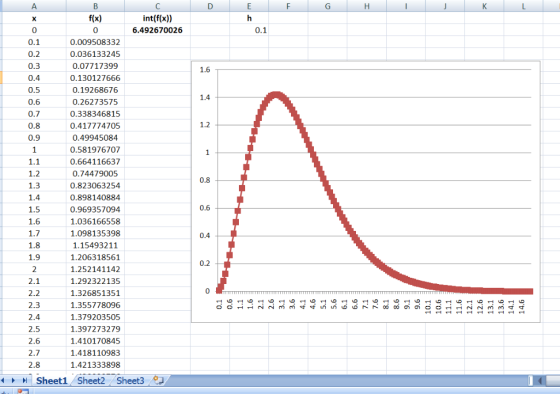560x394 pixels.
Task: Jump to last sheet navigation arrow
Action: tap(25, 381)
